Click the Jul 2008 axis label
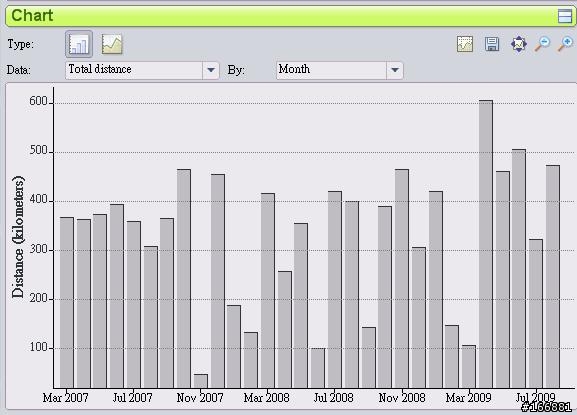This screenshot has width=577, height=415. [x=333, y=398]
